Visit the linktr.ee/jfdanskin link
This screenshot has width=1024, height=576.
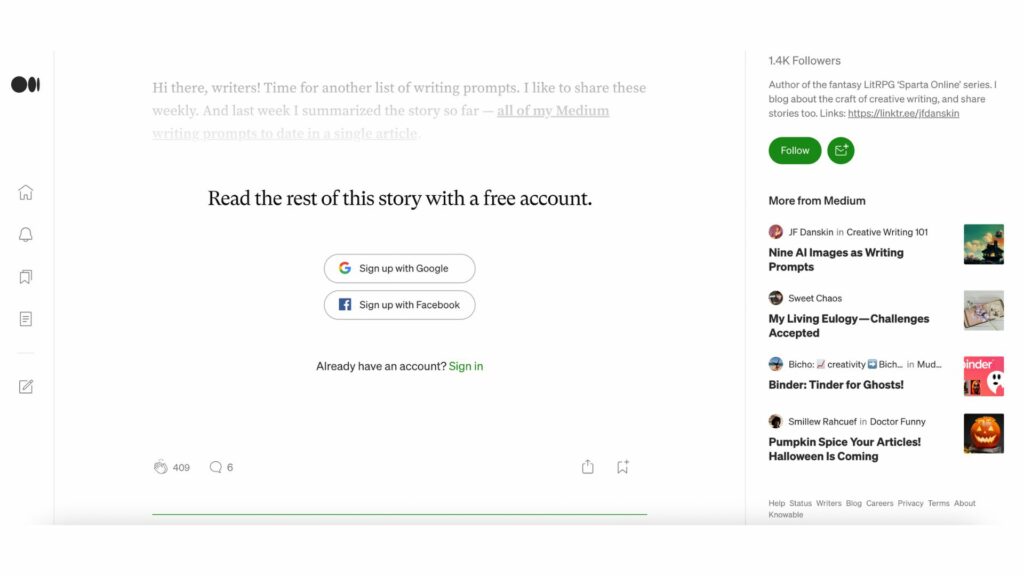[x=903, y=113]
